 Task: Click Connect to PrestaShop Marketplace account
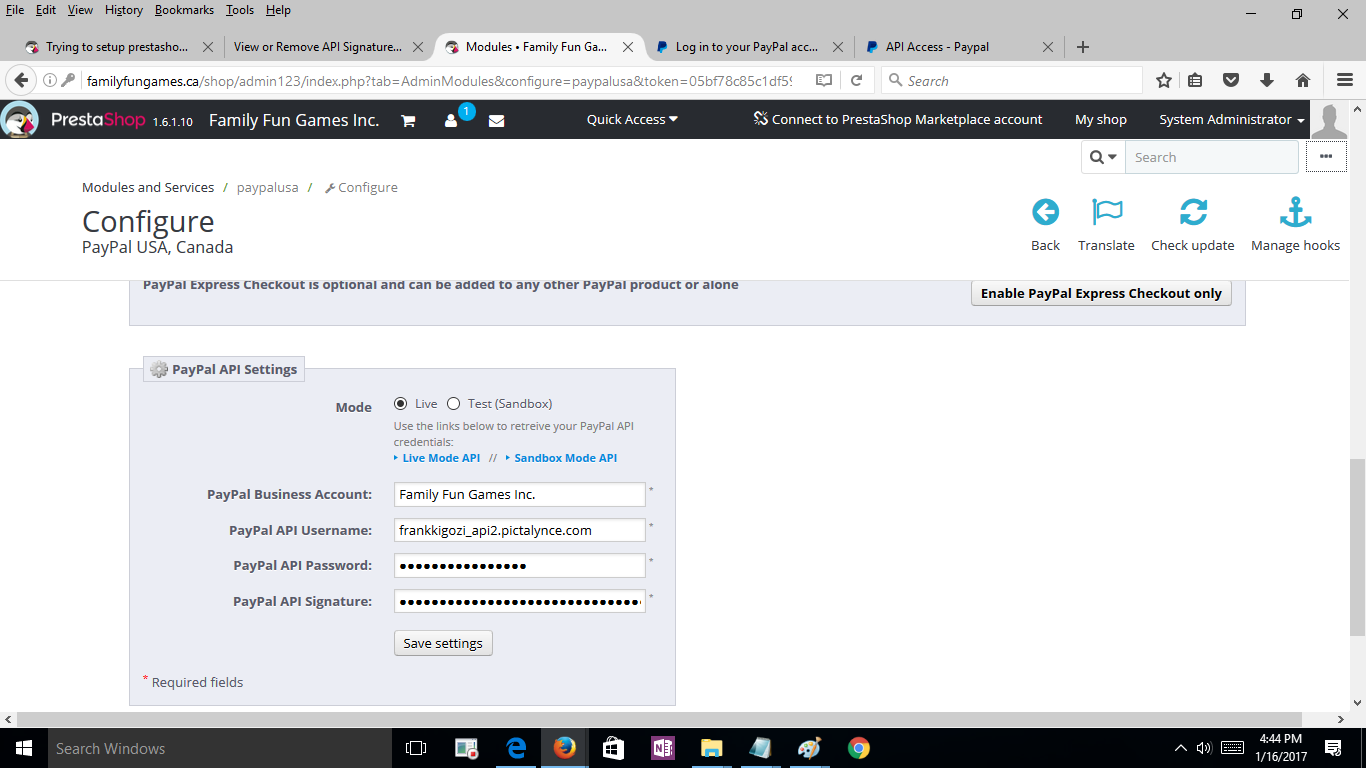click(897, 119)
